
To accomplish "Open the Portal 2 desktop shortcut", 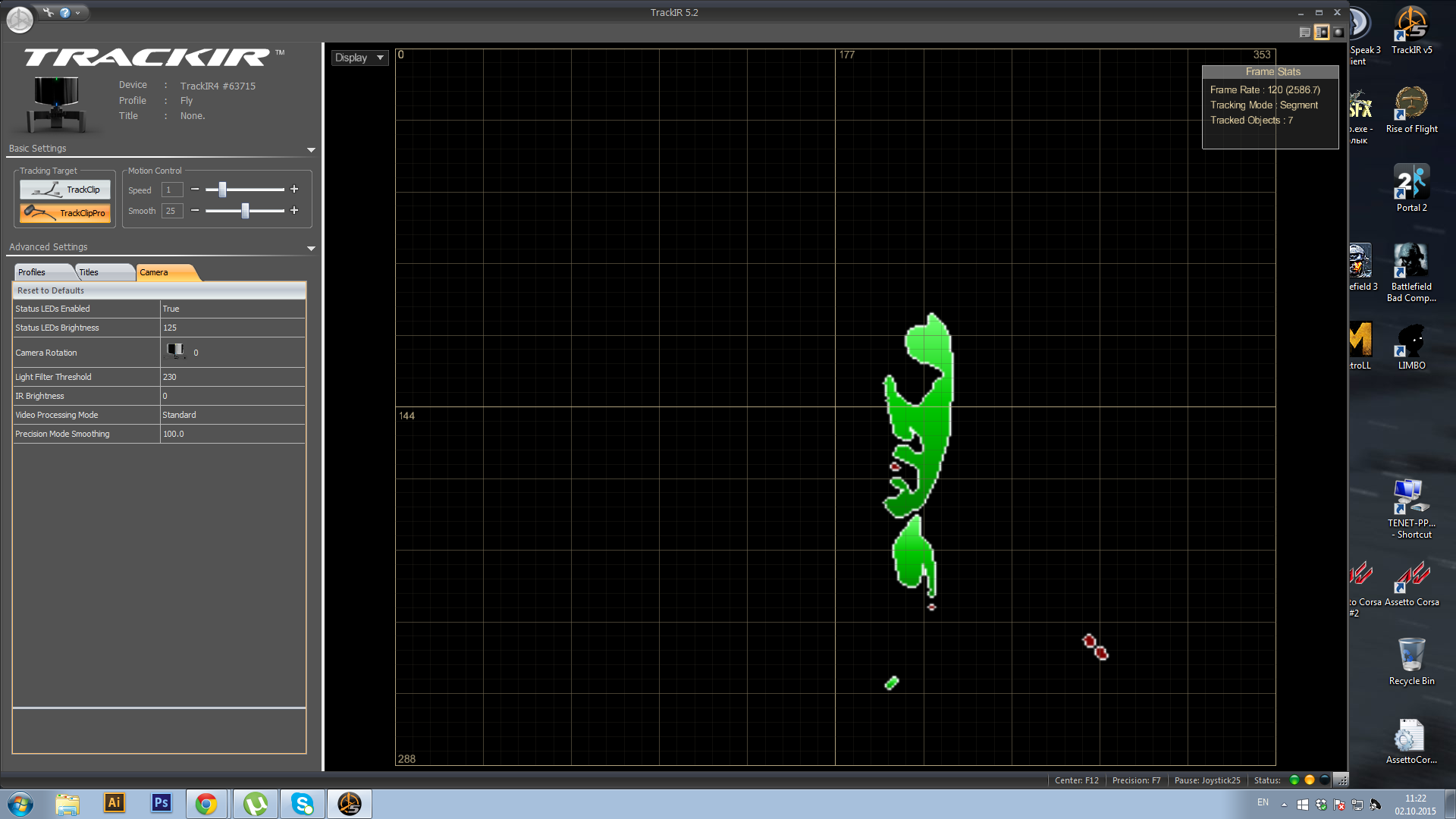I will tap(1411, 188).
